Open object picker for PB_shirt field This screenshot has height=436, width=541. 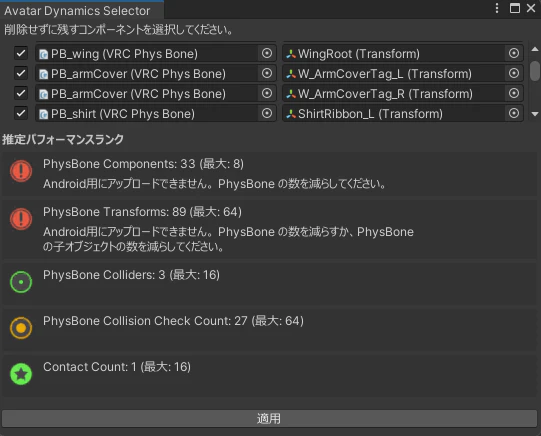267,113
